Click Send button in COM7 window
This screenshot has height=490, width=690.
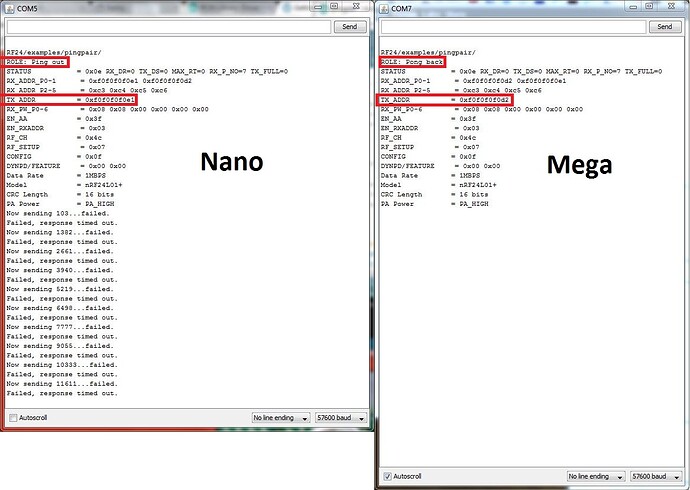coord(664,27)
